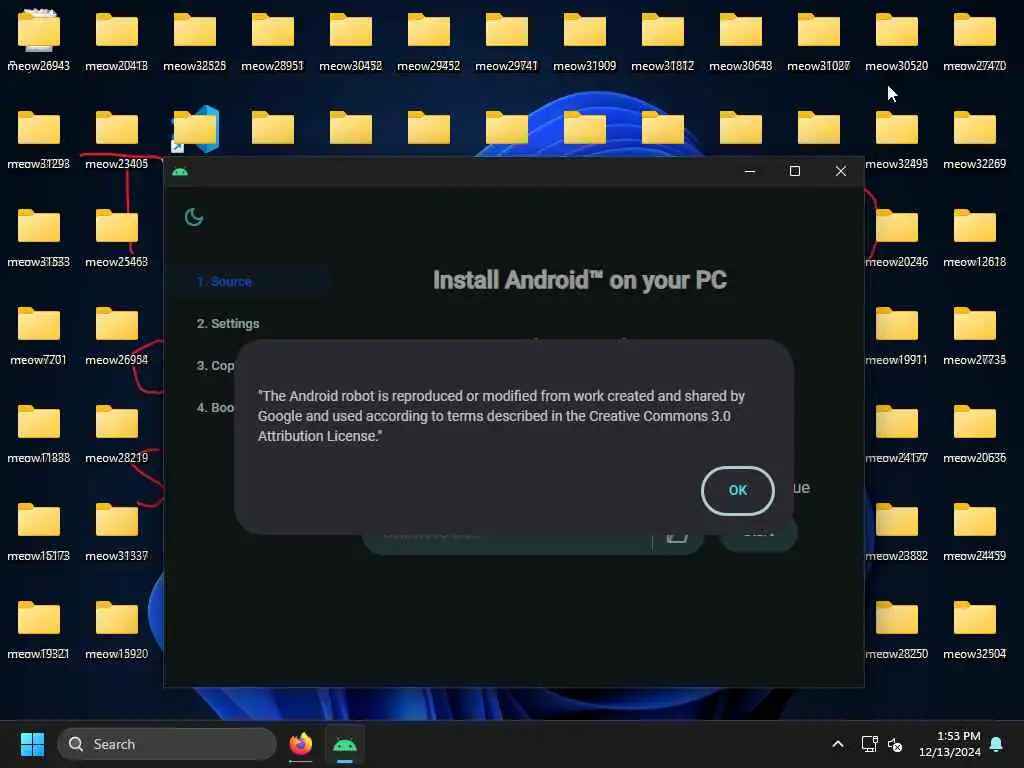
Task: Select the meow23882 folder
Action: click(897, 532)
